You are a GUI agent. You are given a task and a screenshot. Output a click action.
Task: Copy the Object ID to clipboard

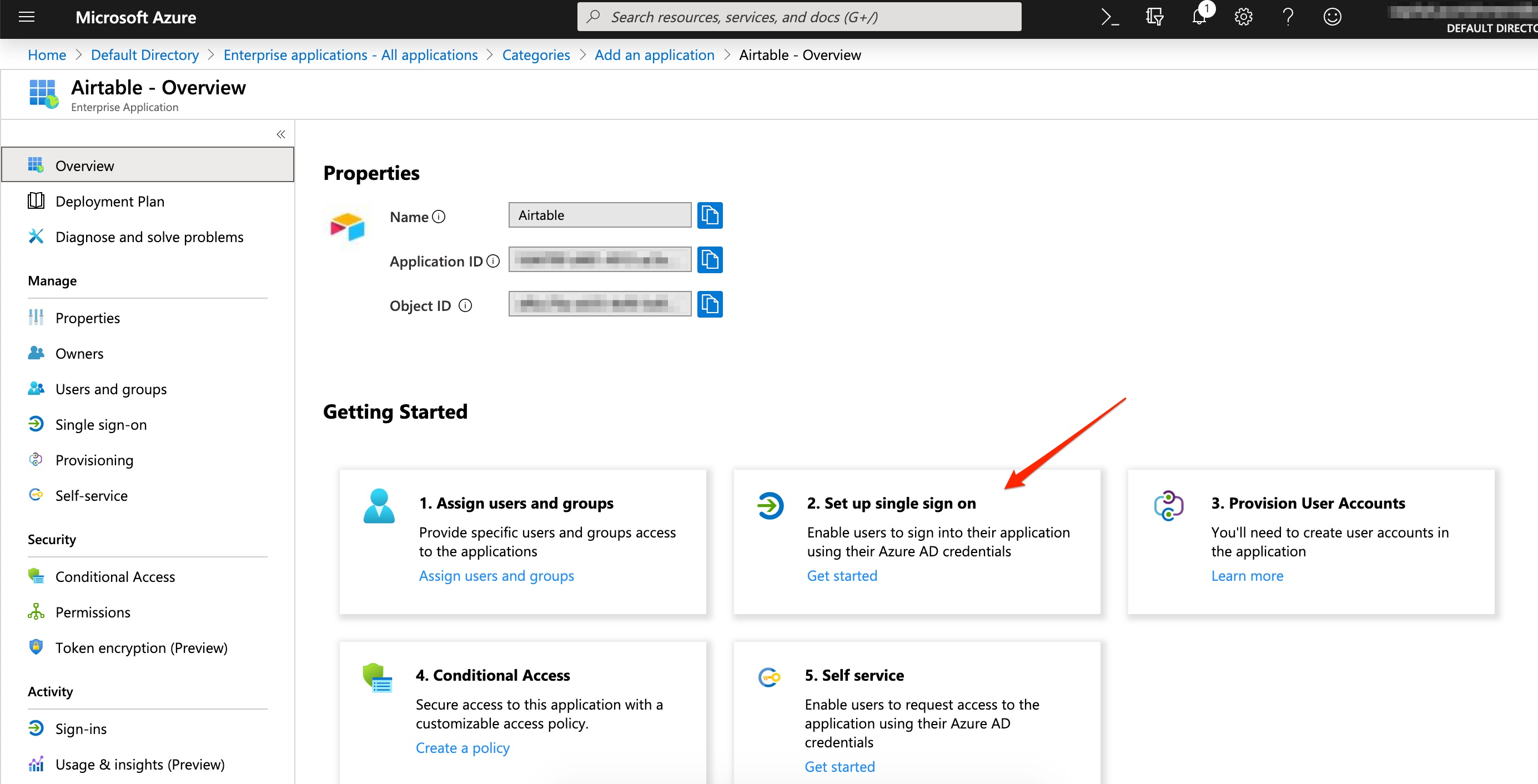[x=710, y=304]
